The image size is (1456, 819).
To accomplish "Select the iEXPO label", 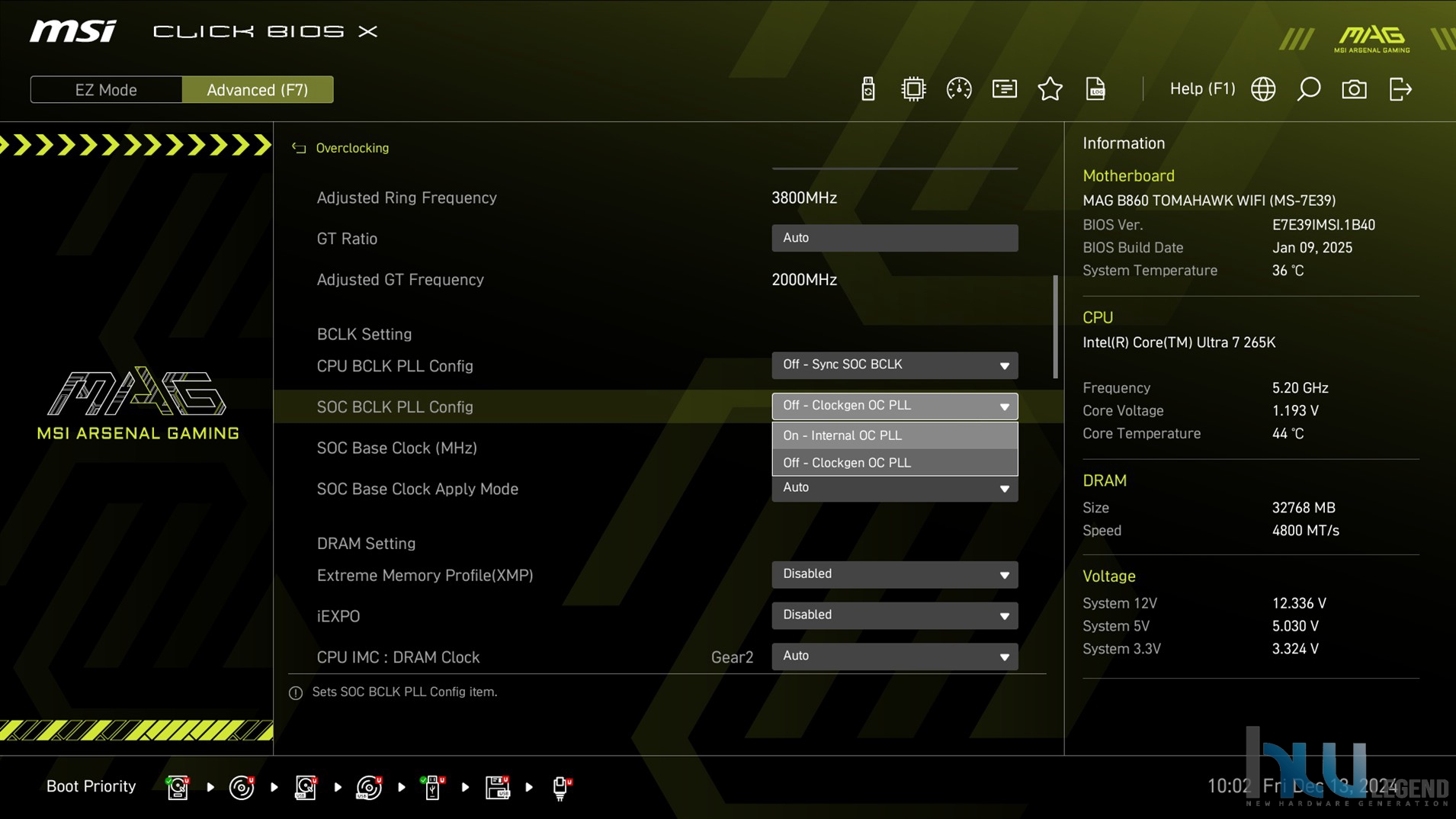I will 338,616.
